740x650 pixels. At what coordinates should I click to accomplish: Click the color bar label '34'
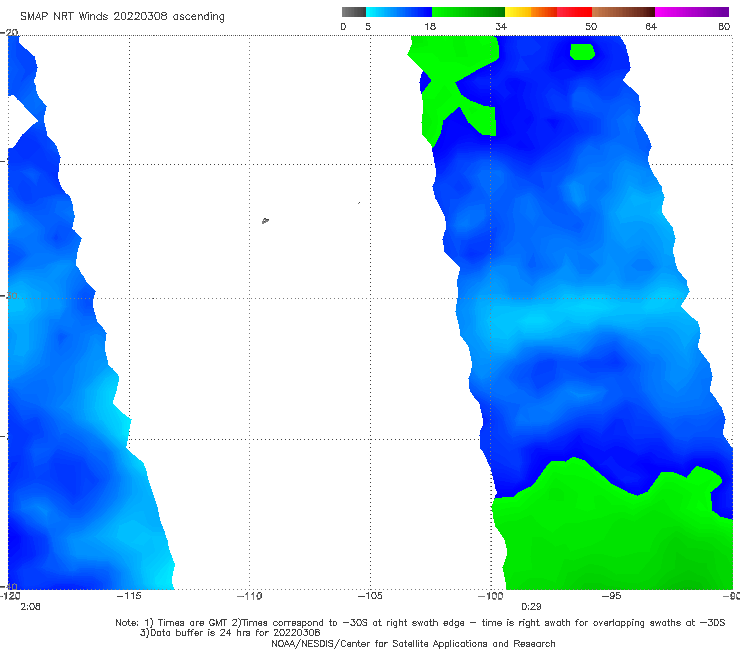[501, 26]
